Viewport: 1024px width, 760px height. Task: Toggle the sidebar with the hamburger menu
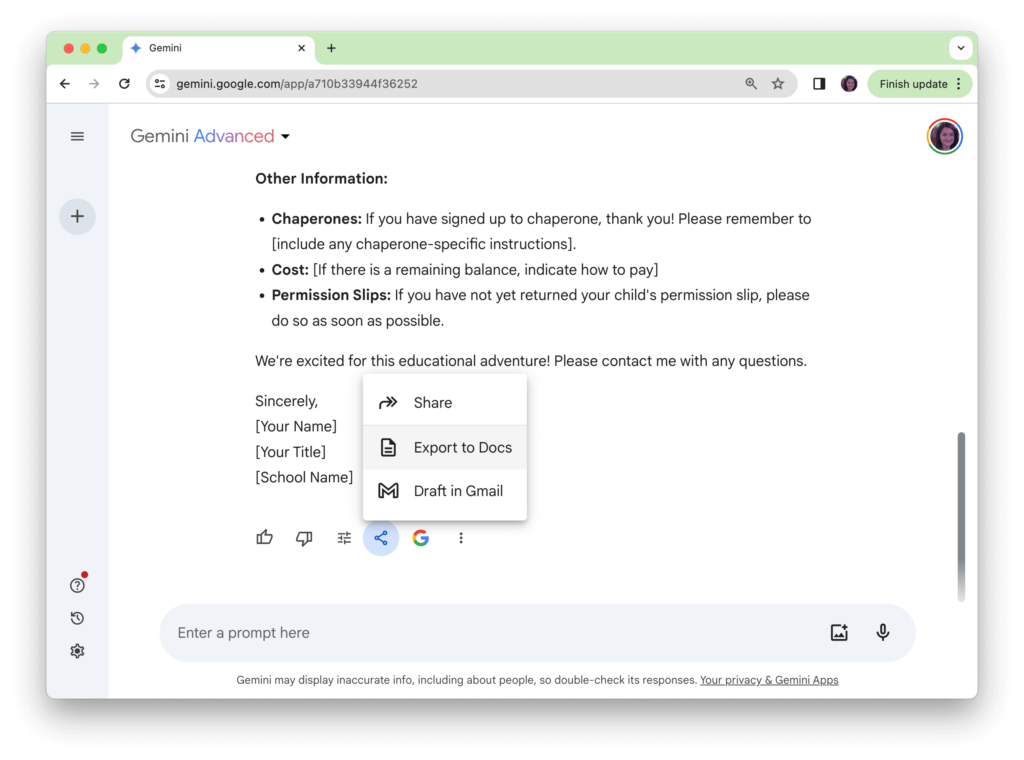pos(77,136)
